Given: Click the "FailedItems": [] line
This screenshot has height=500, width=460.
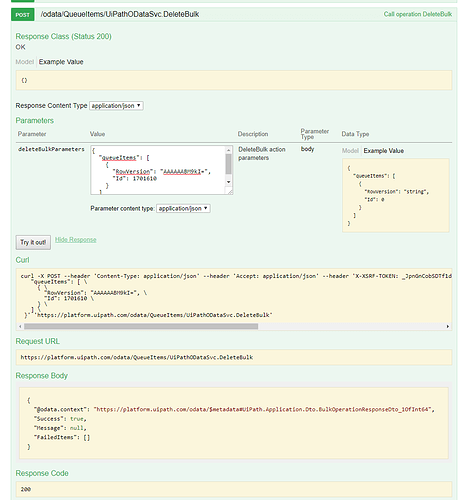Looking at the screenshot, I should (62, 437).
